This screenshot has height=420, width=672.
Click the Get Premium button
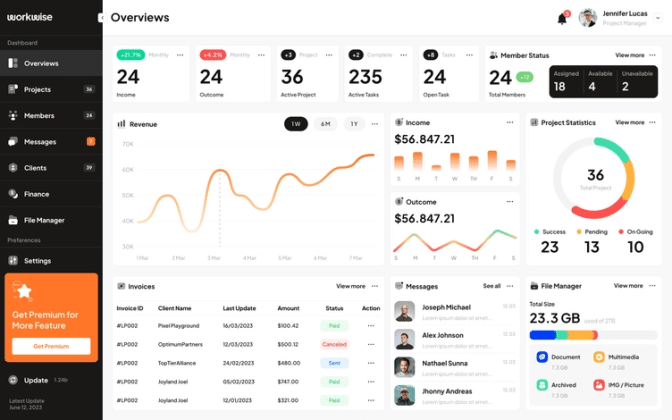point(51,346)
